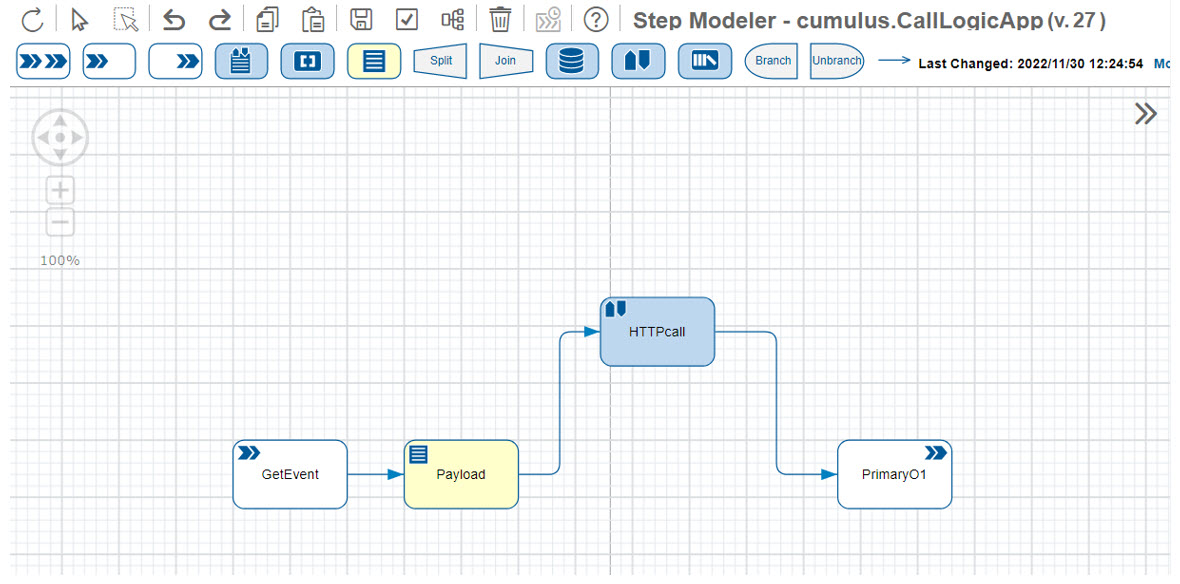Expand the right-side panel with the chevron
This screenshot has height=584, width=1180.
click(x=1145, y=113)
